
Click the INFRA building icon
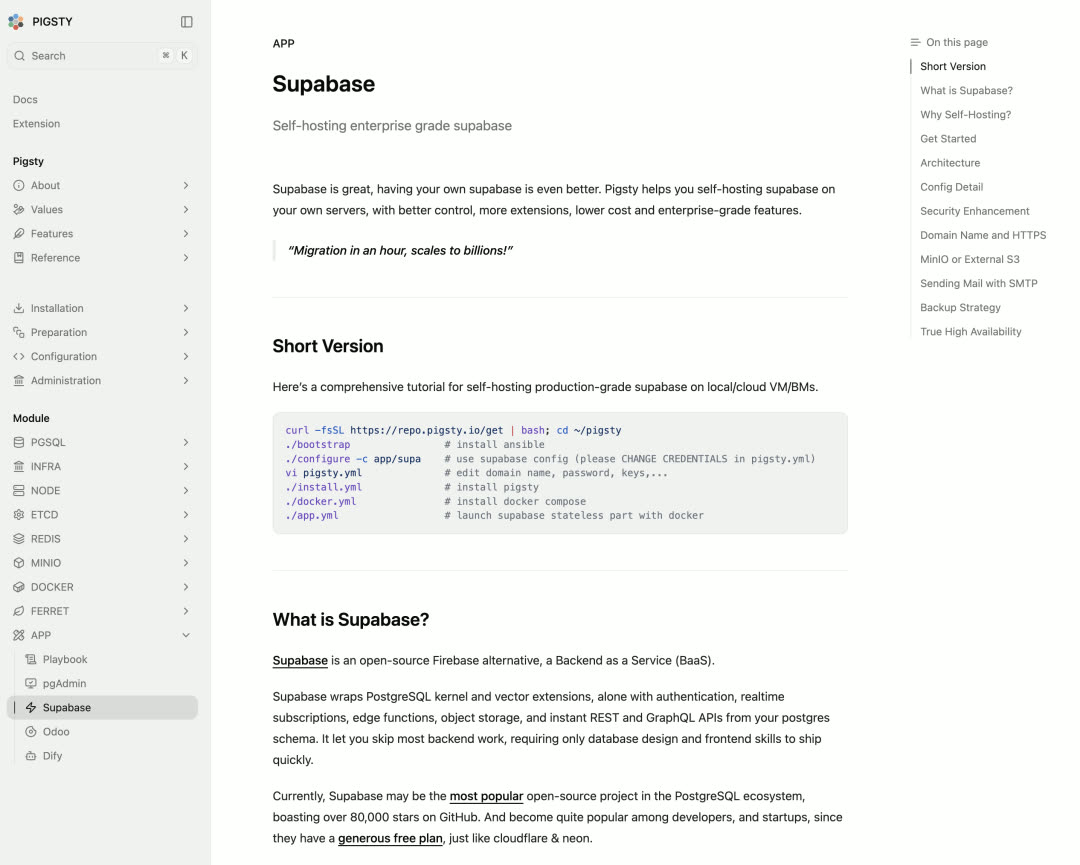click(x=19, y=467)
